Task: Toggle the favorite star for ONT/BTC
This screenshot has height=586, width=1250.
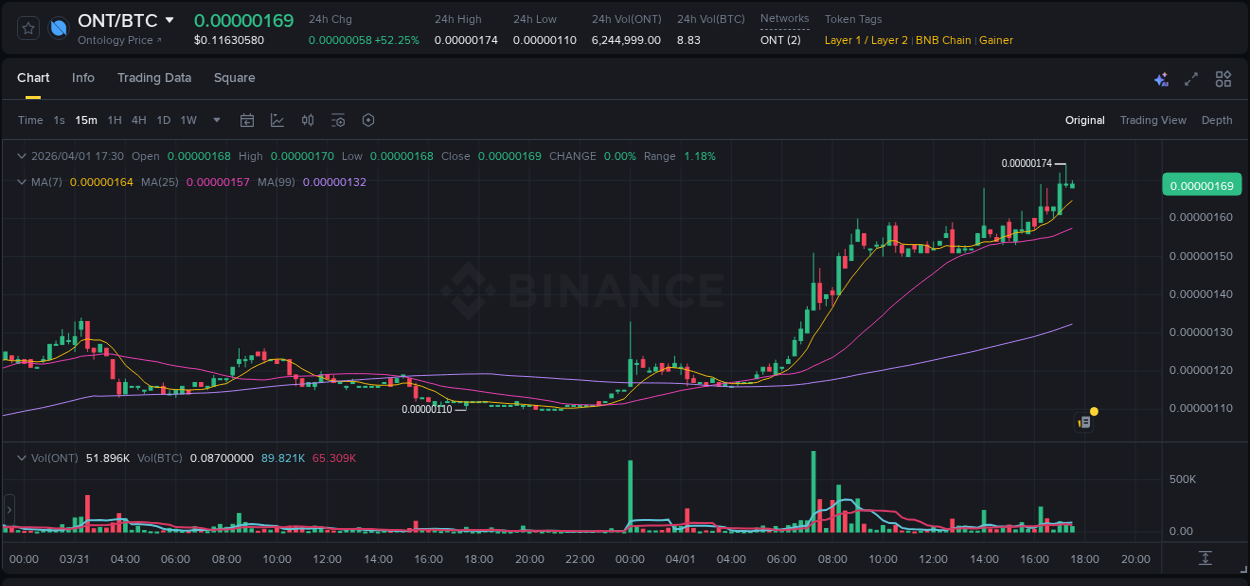Action: 27,28
